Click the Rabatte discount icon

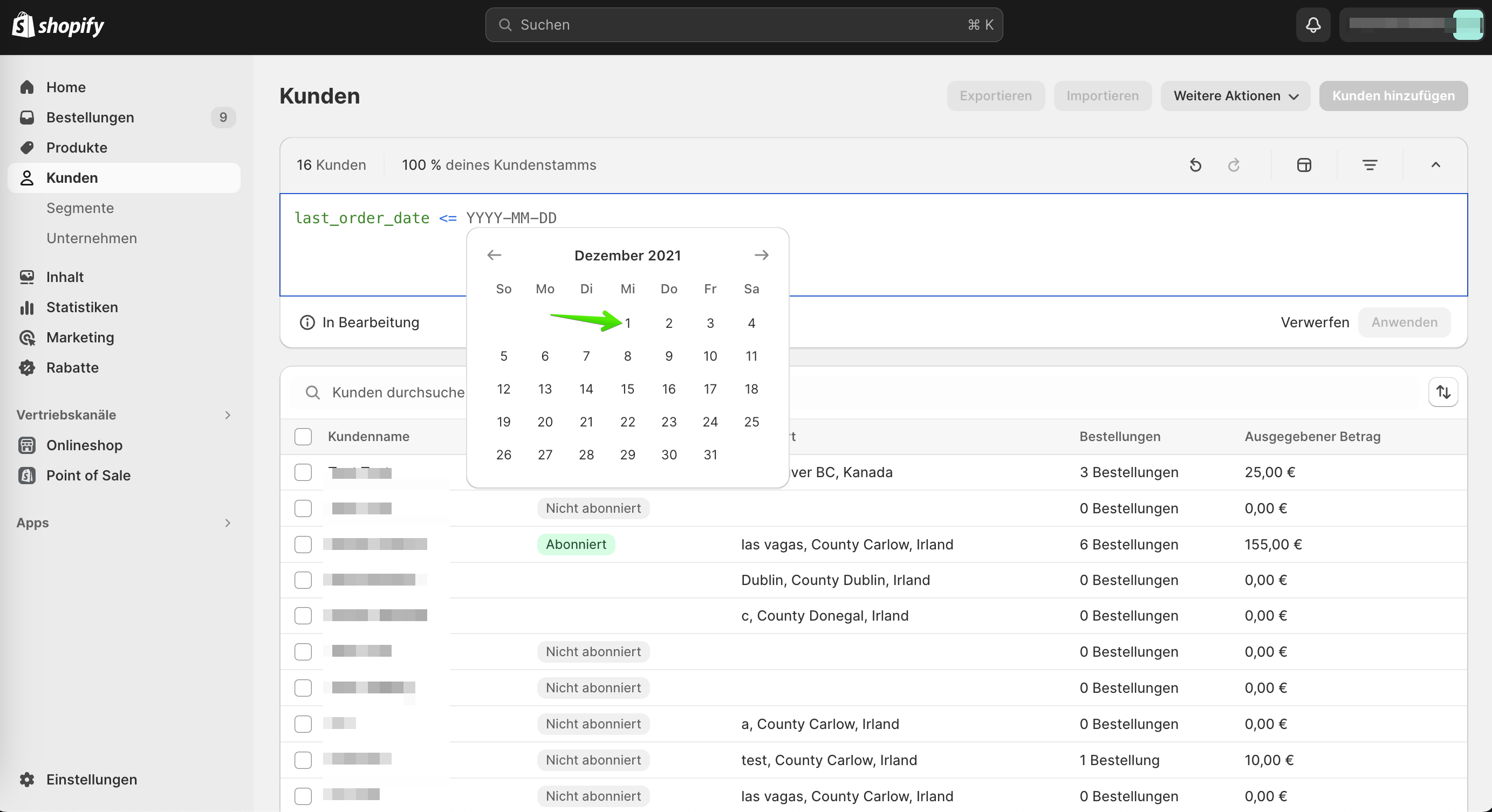[x=26, y=368]
